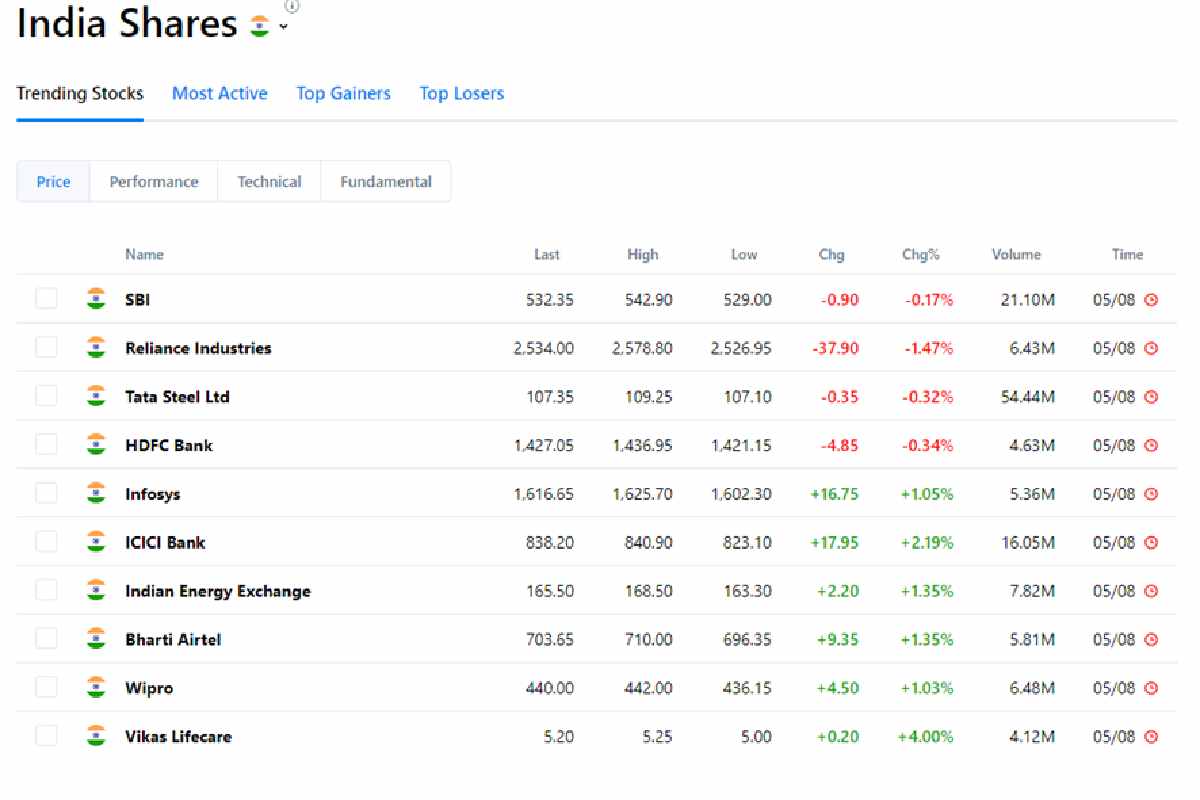Image resolution: width=1200 pixels, height=800 pixels.
Task: Open the Top Gainers tab
Action: [x=343, y=93]
